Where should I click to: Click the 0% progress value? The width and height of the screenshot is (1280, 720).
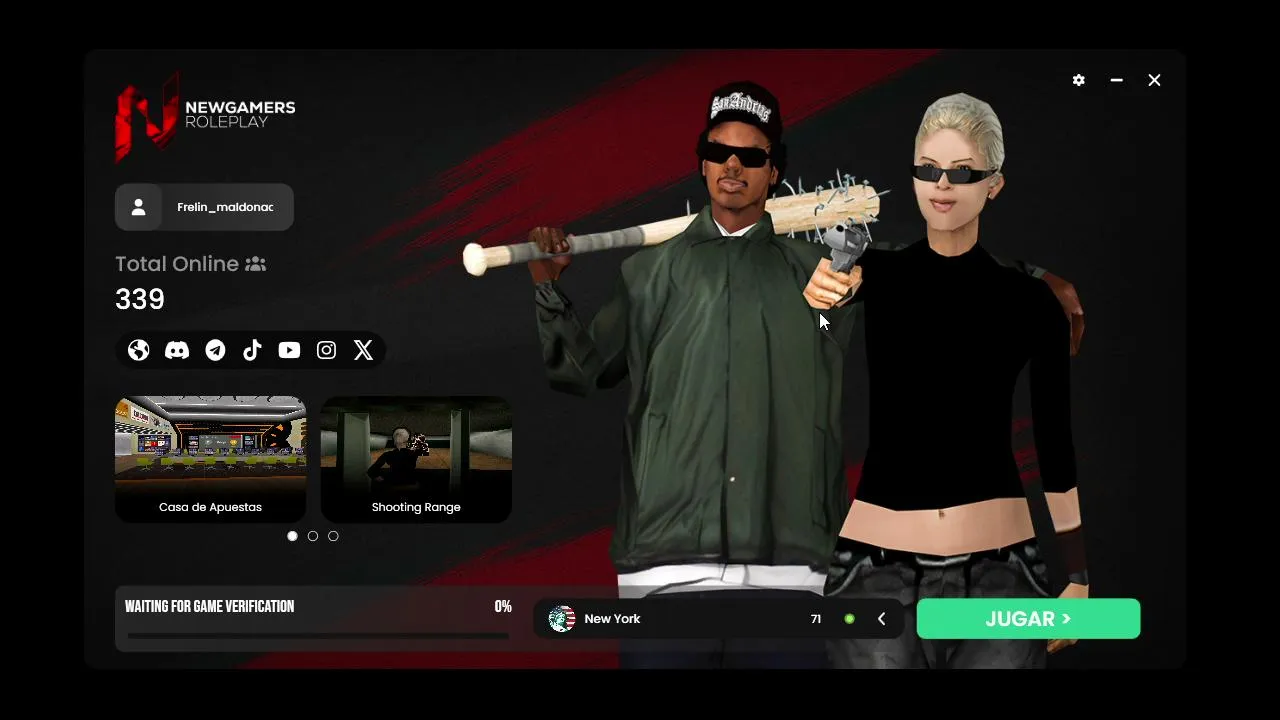click(503, 607)
